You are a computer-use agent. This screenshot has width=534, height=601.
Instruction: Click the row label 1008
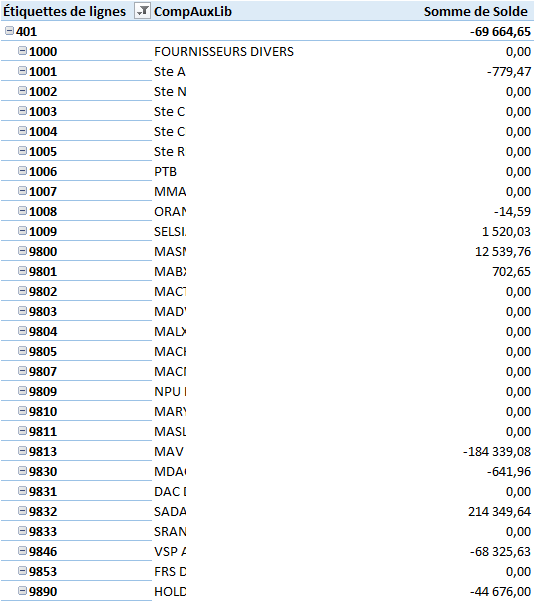(x=43, y=211)
